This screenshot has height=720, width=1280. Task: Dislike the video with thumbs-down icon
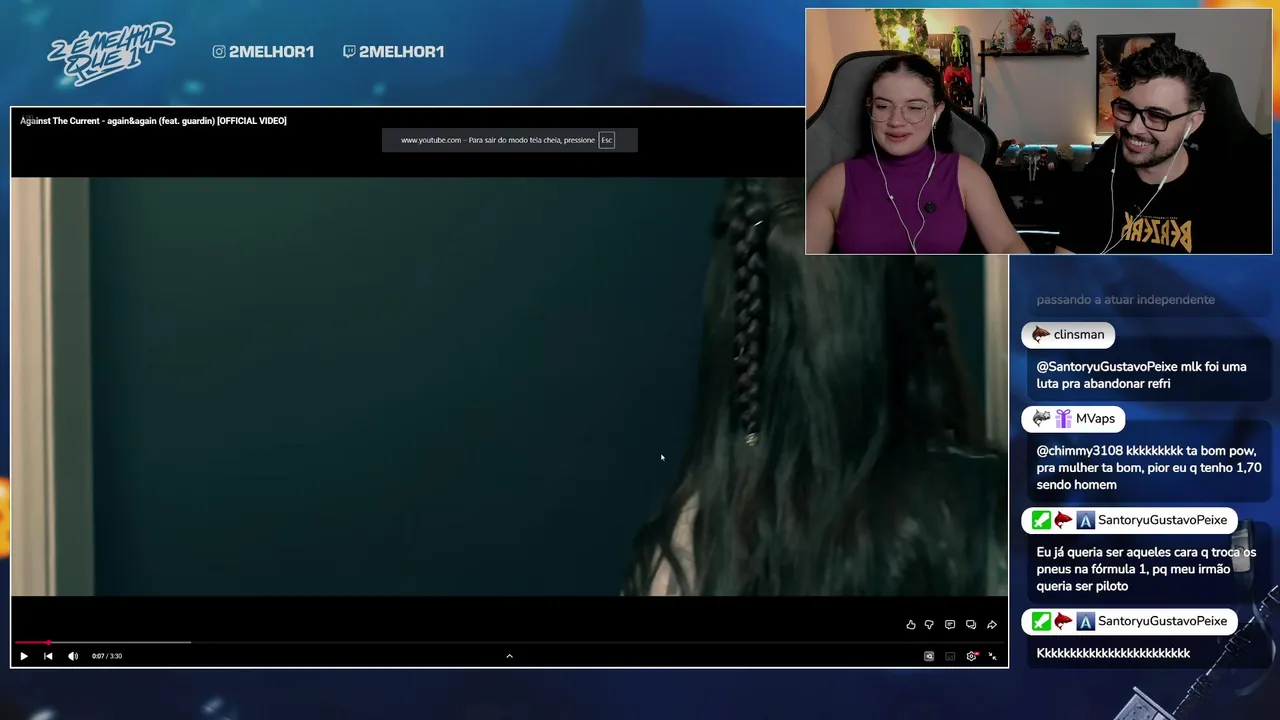(929, 625)
